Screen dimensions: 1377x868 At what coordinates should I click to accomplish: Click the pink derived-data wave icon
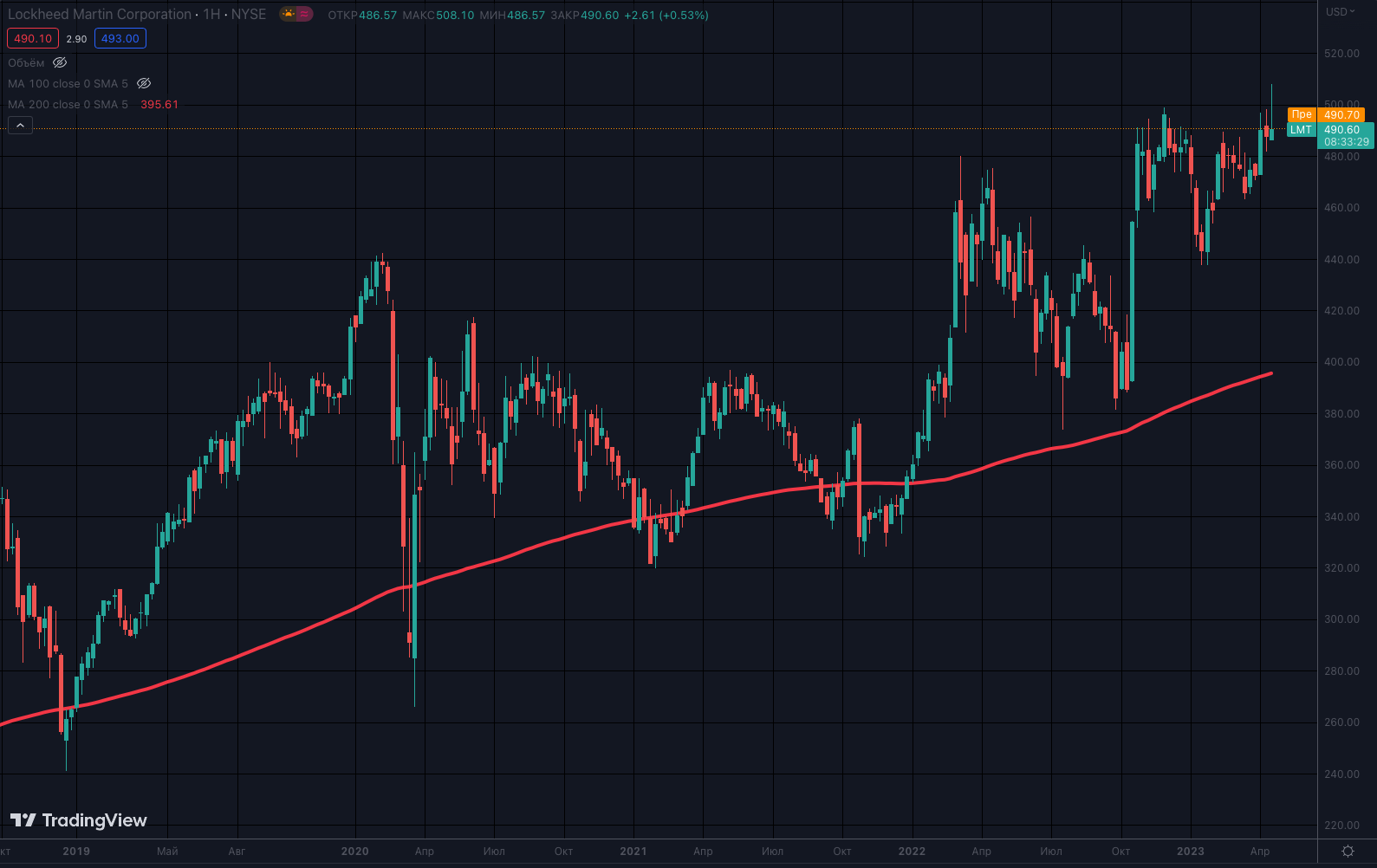(x=304, y=15)
